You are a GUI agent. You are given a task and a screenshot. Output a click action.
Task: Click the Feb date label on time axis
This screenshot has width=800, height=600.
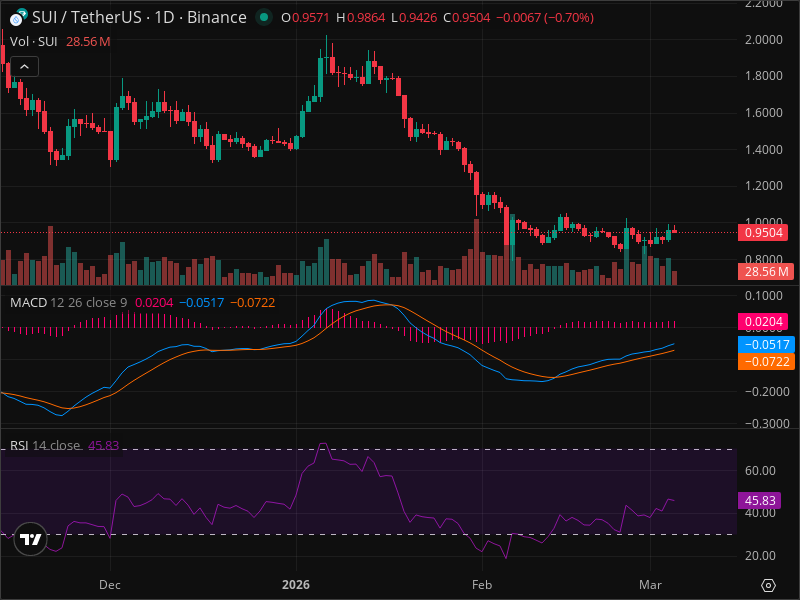click(482, 585)
